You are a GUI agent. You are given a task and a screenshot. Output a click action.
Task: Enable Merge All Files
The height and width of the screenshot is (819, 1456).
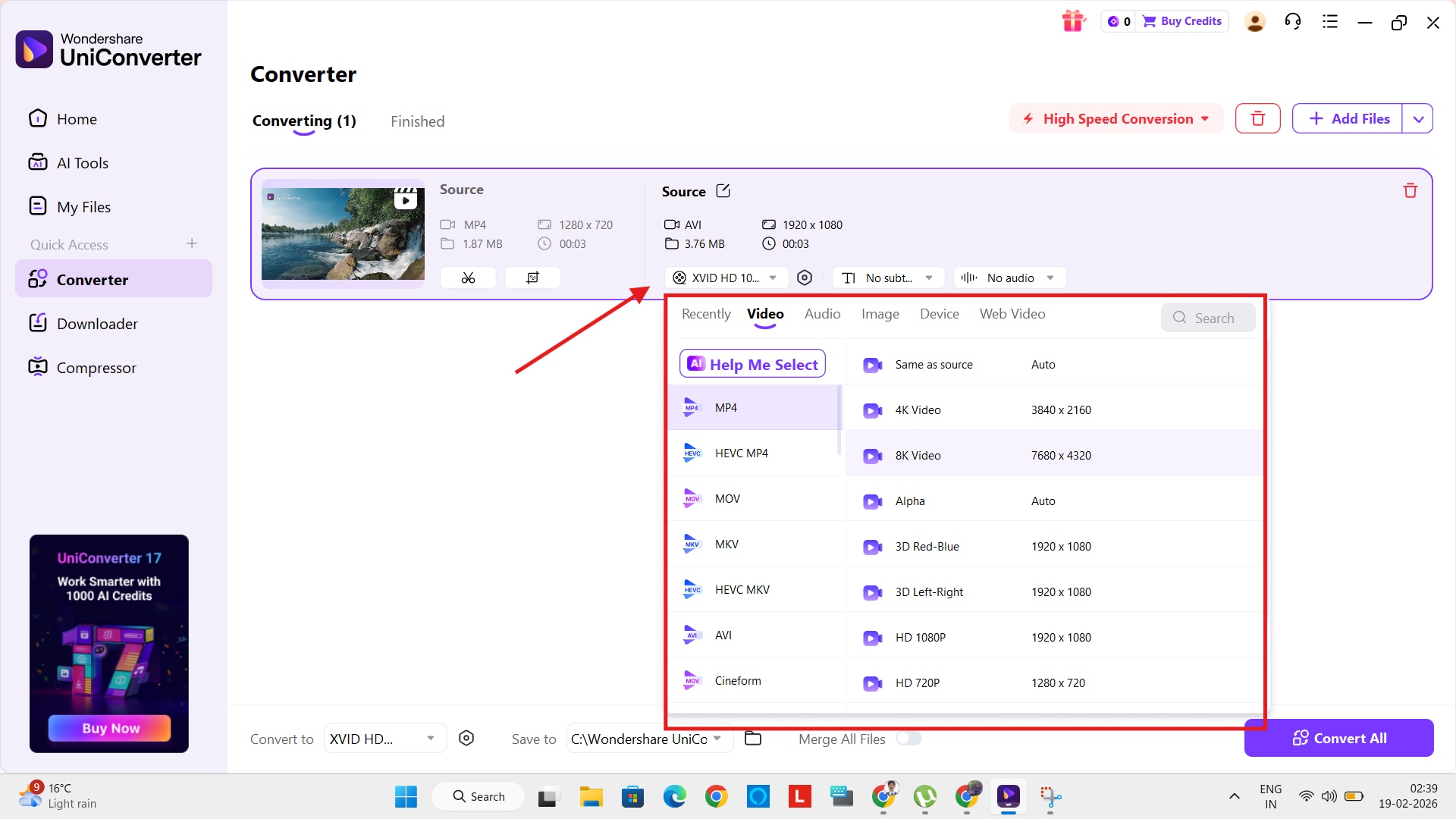point(909,739)
